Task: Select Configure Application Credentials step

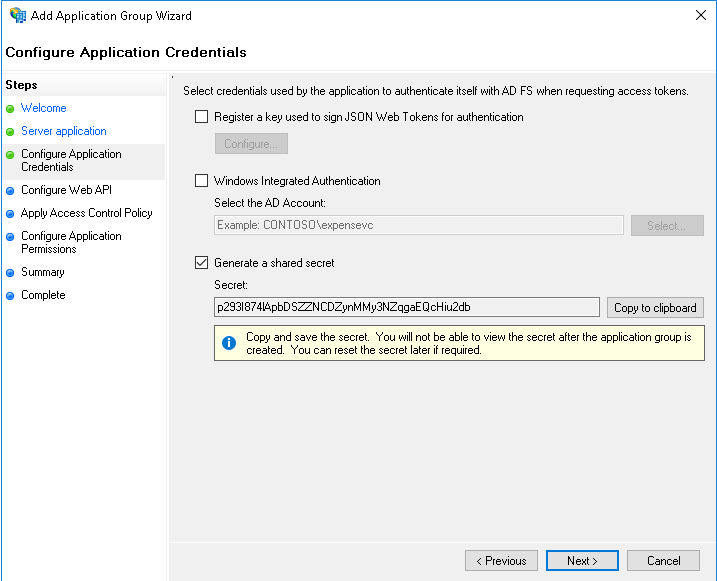Action: [71, 161]
